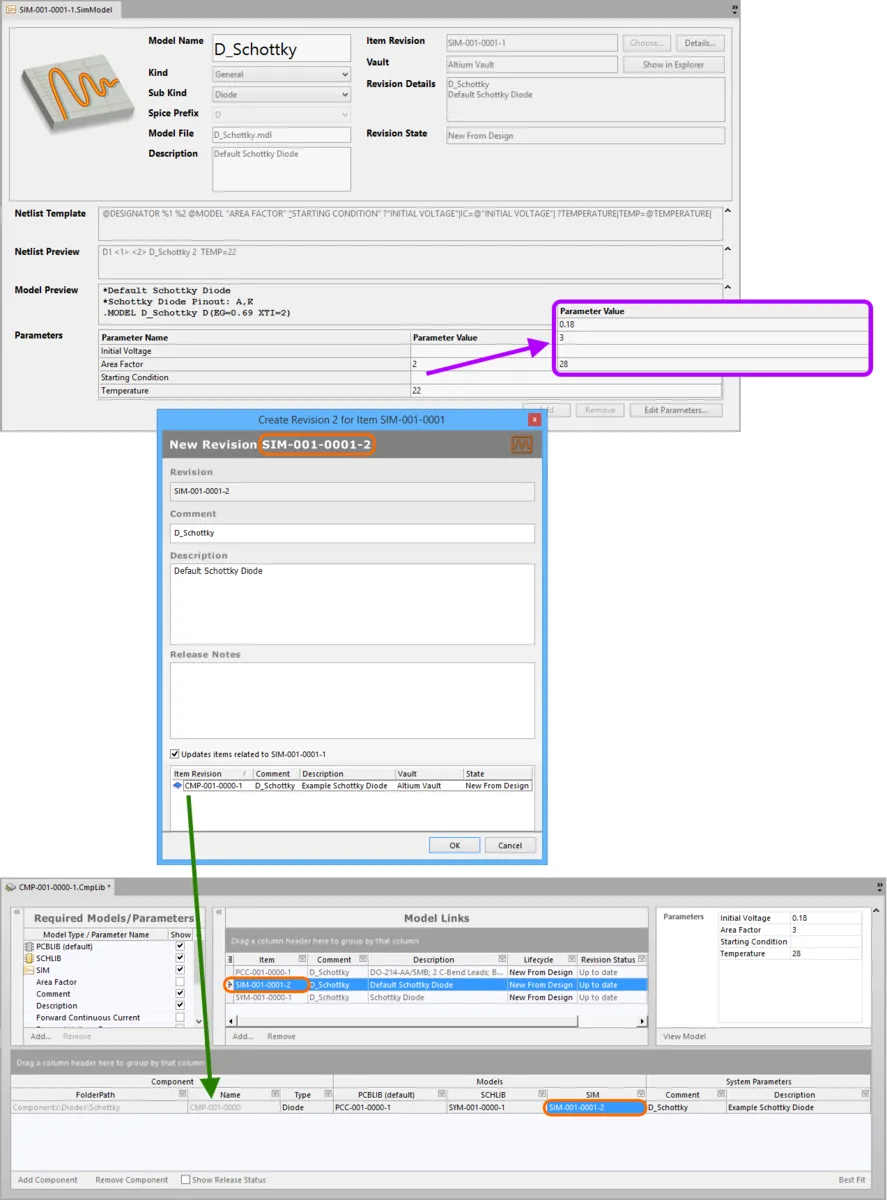Click Best Fit in the component grid

852,1180
